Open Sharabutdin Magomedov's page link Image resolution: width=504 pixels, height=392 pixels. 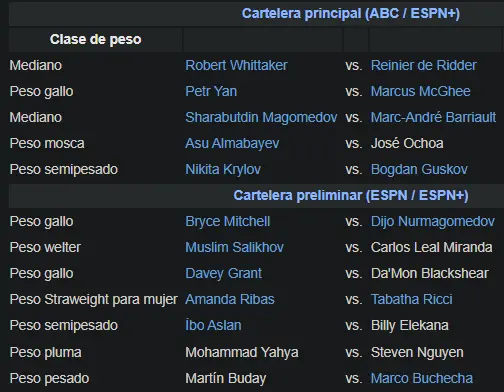coord(261,117)
